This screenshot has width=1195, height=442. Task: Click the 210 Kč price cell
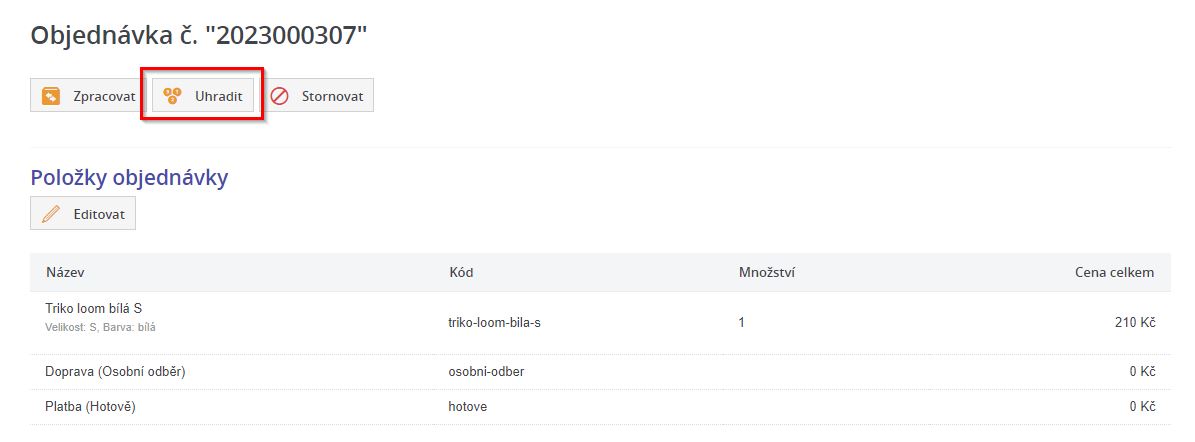1135,323
